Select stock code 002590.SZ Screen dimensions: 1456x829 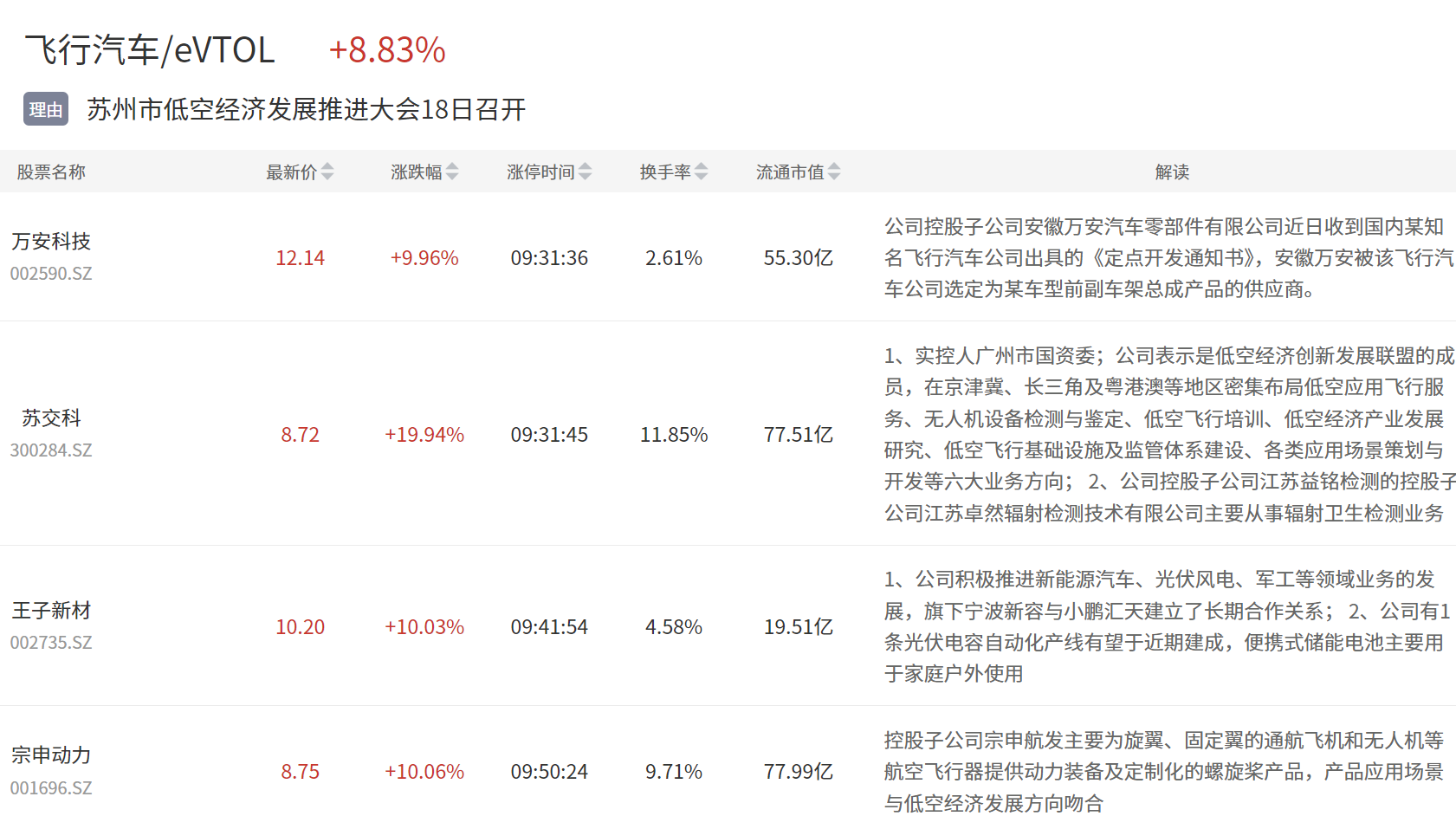51,274
